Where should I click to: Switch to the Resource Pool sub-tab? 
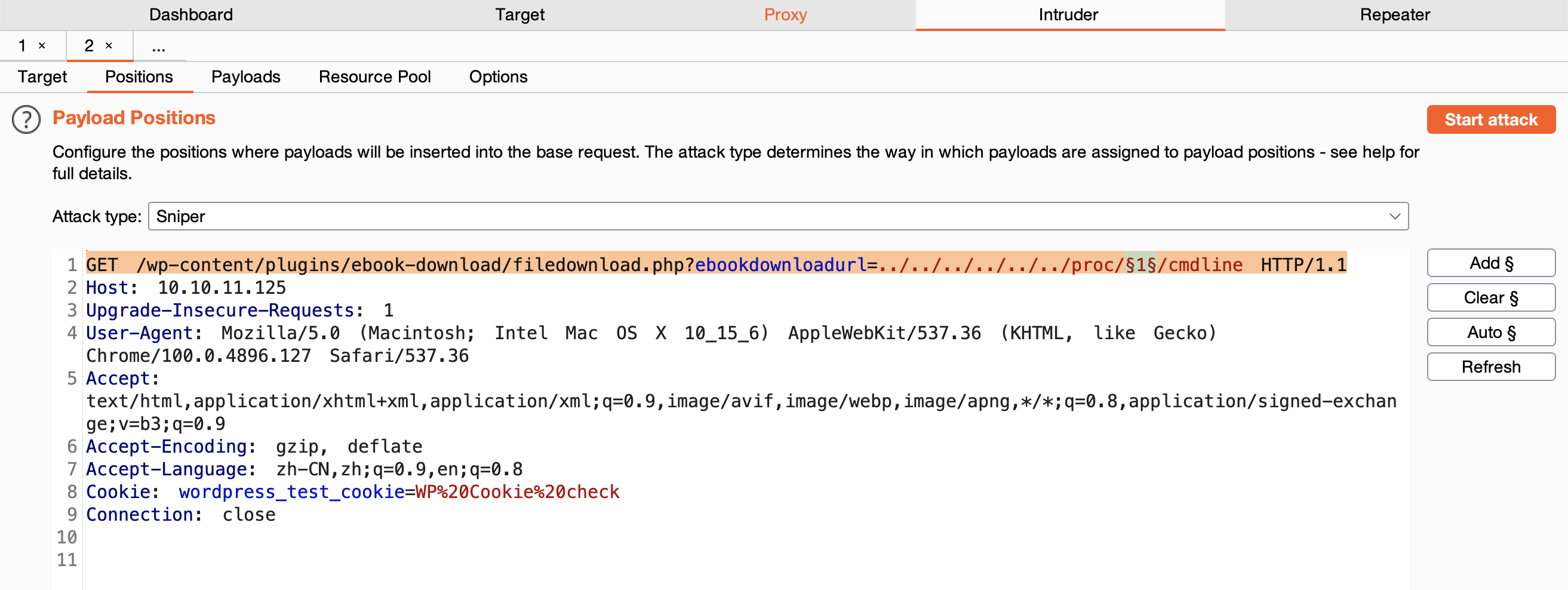point(374,77)
